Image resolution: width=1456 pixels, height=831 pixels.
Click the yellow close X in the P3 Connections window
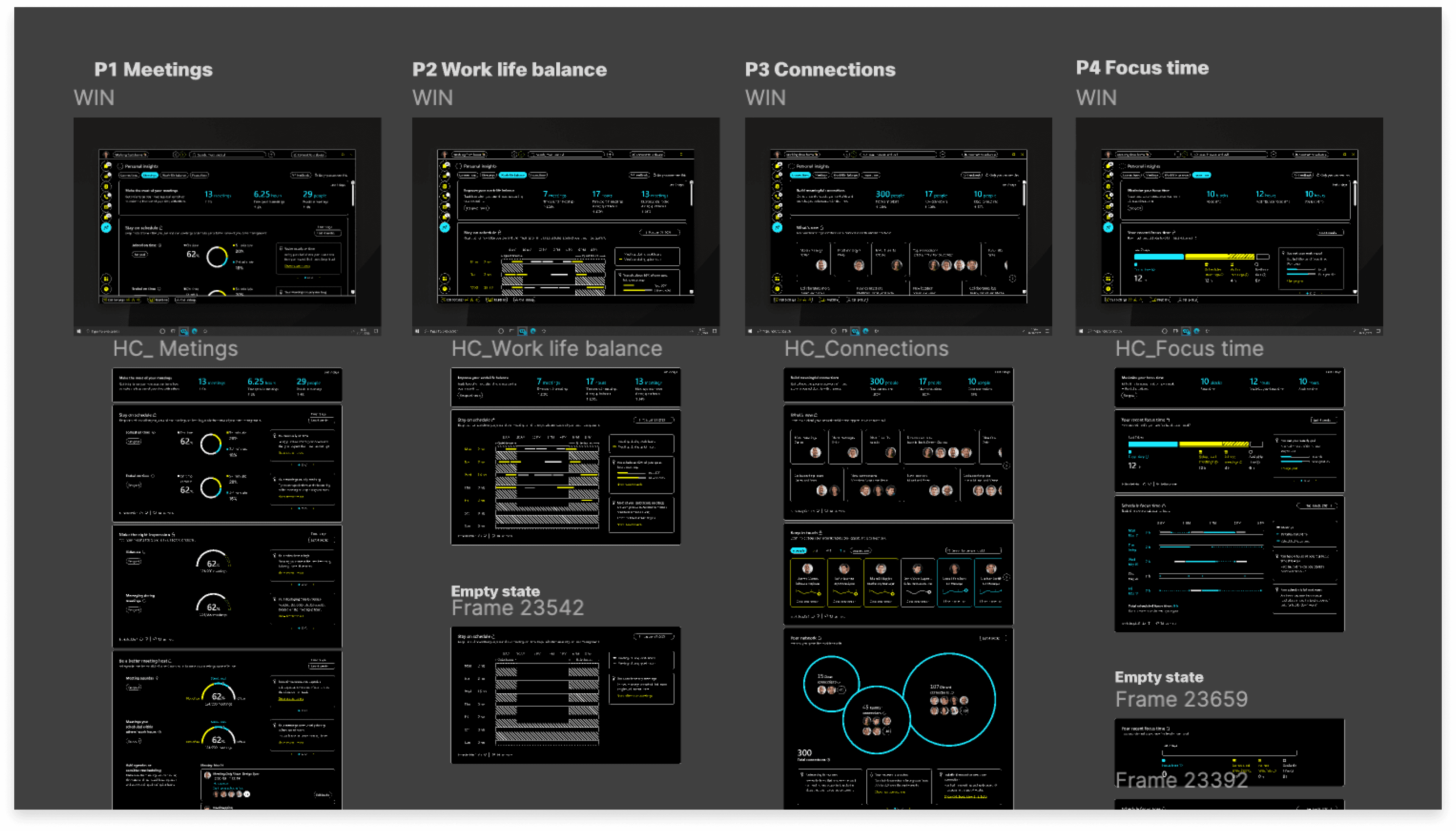tap(1022, 154)
